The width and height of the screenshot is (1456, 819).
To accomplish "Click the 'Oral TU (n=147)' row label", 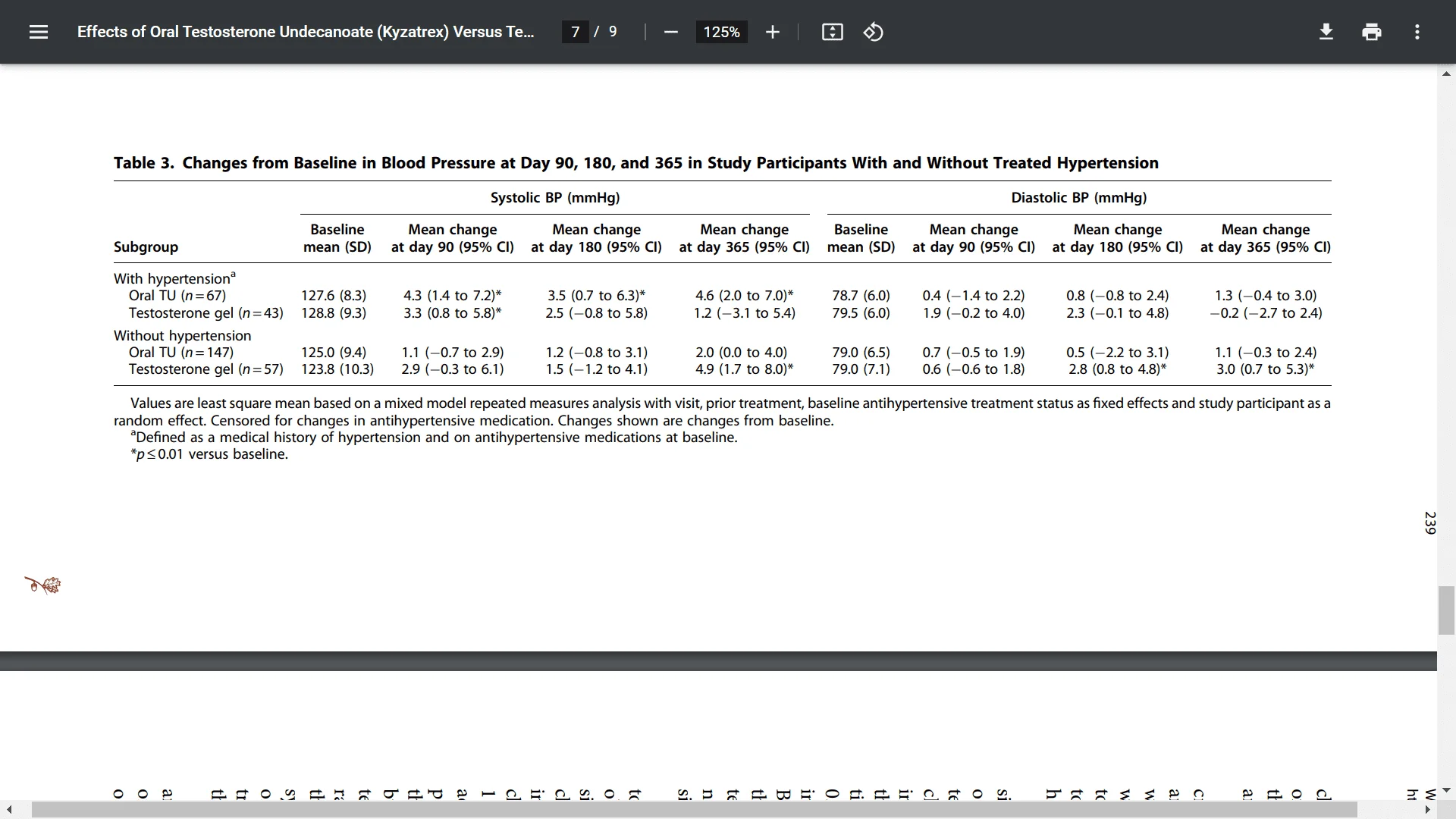I will click(181, 353).
